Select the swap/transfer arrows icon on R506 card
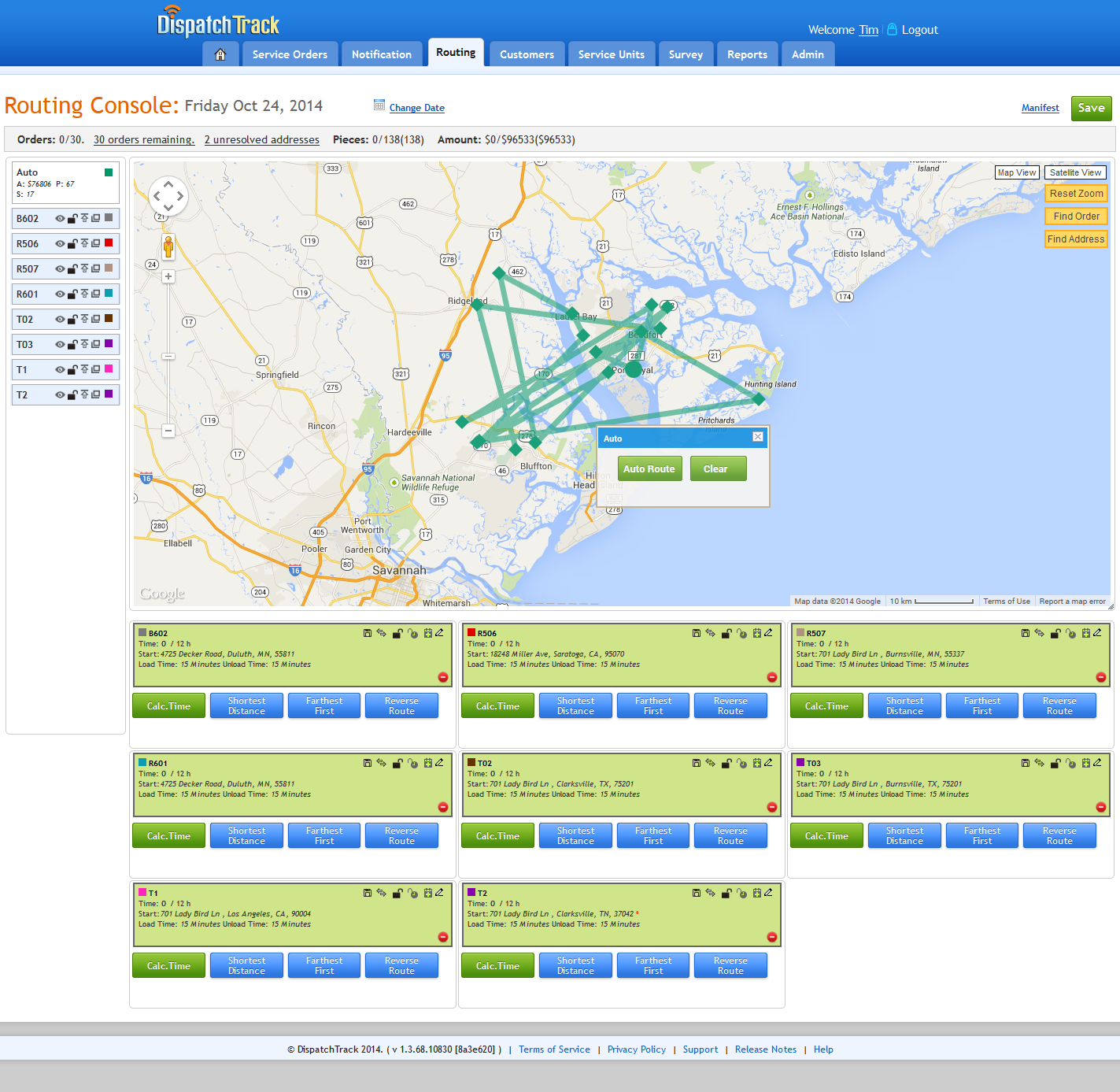The width and height of the screenshot is (1120, 1092). 710,632
